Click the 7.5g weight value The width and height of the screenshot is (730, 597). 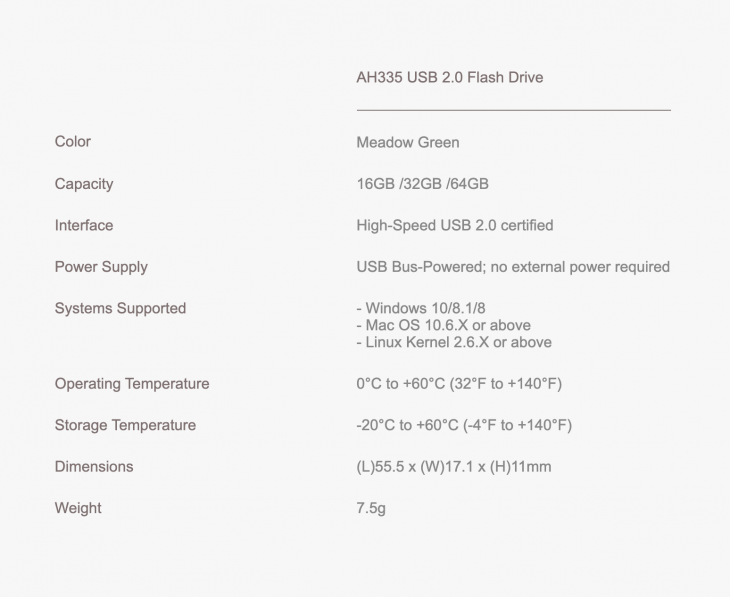(371, 508)
